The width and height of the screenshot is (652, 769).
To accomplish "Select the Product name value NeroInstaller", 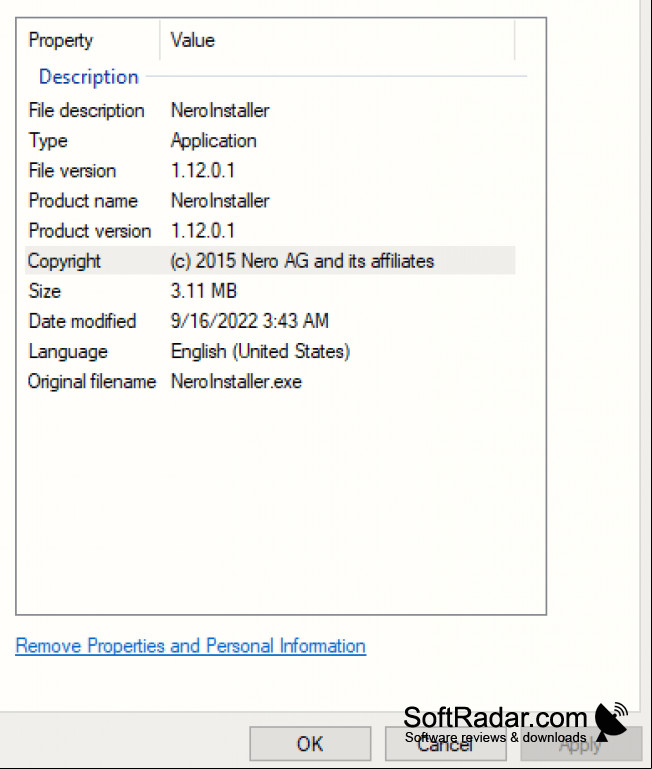I will pos(220,201).
